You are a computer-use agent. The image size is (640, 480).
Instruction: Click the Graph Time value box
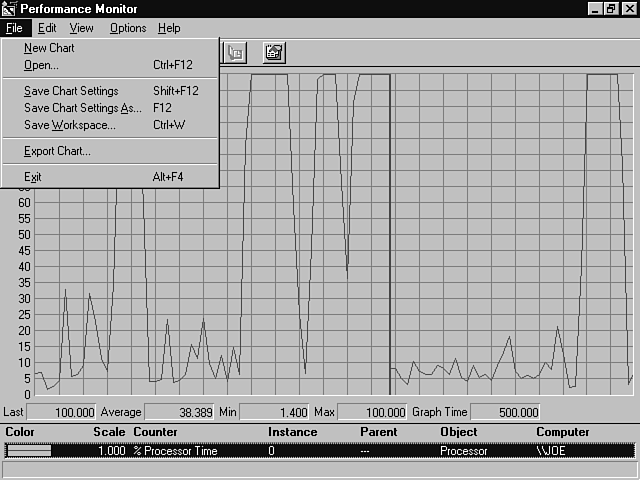(506, 412)
